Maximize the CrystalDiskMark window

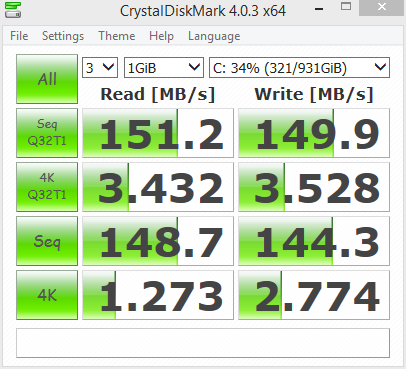(346, 7)
